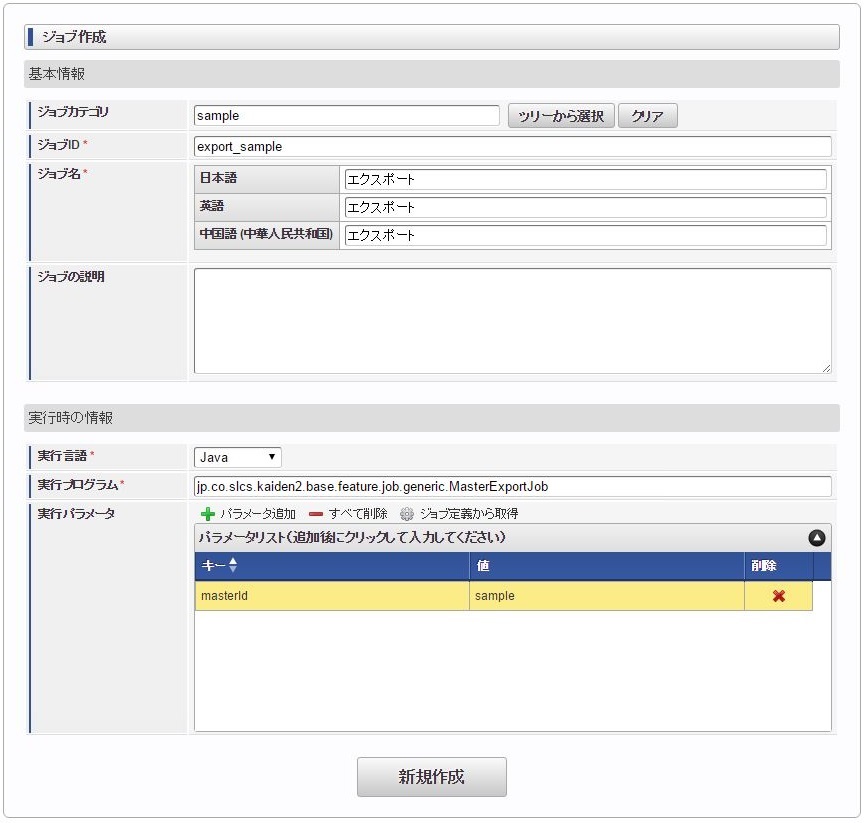The height and width of the screenshot is (823, 866).
Task: Focus the ジョブカテゴリ input field
Action: pos(347,115)
